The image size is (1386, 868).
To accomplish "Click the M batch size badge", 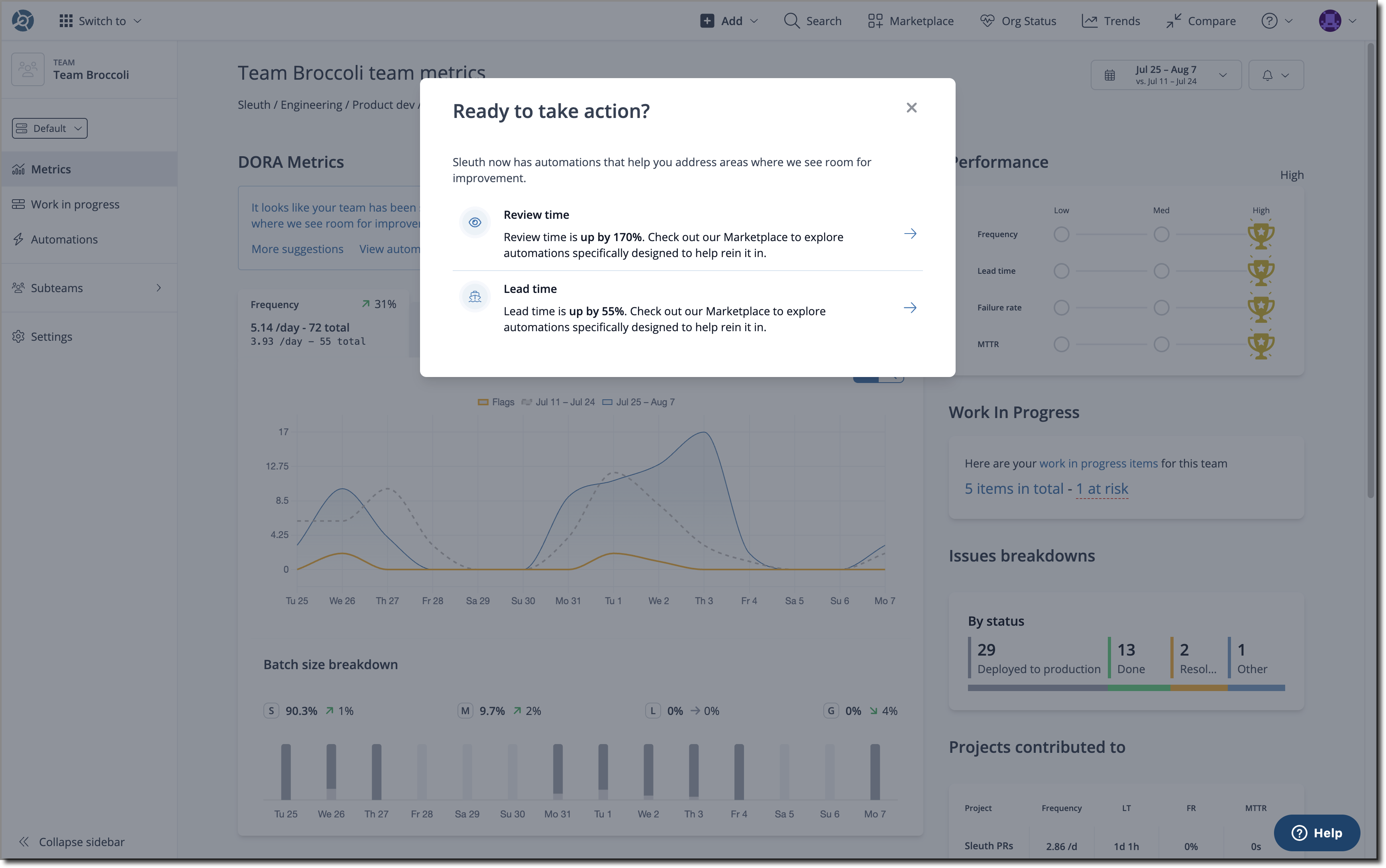I will coord(465,711).
